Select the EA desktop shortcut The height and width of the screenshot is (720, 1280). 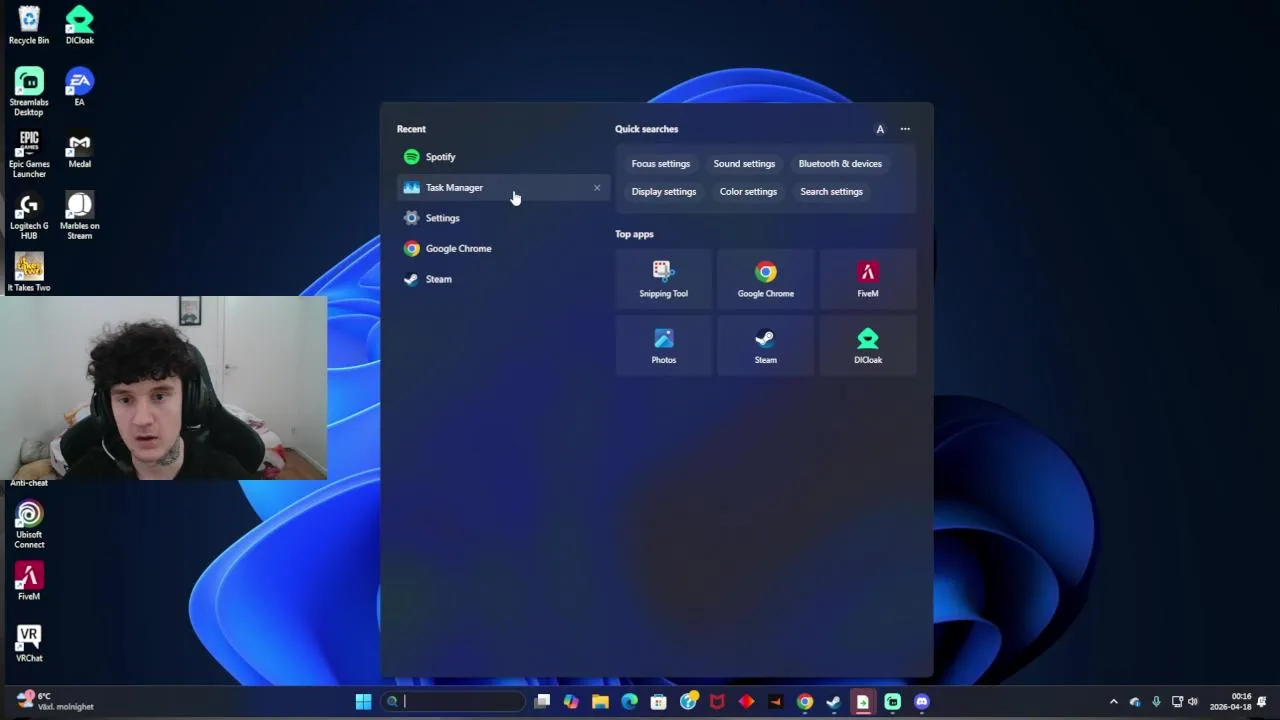80,87
